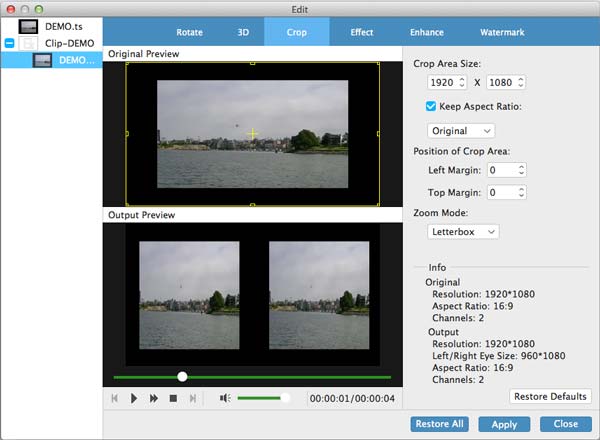Click the Clip-DEMO folder icon
This screenshot has height=440, width=600.
[x=28, y=43]
